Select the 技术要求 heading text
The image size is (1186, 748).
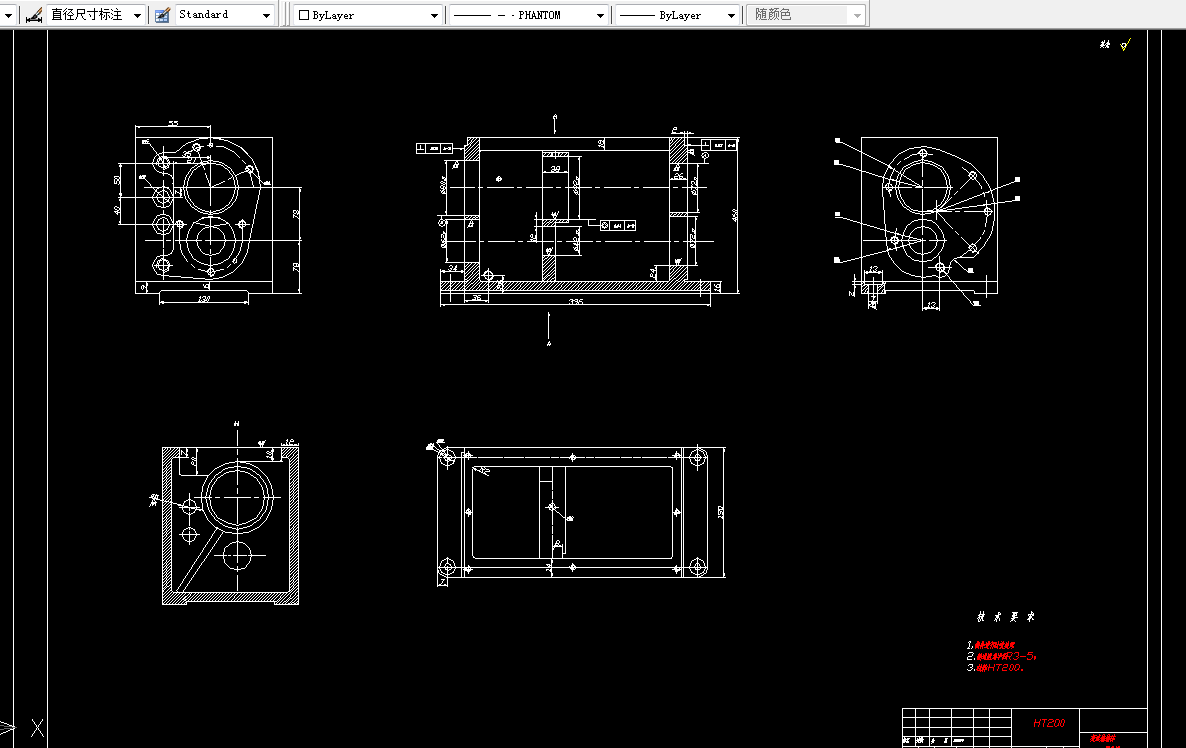click(x=1005, y=617)
